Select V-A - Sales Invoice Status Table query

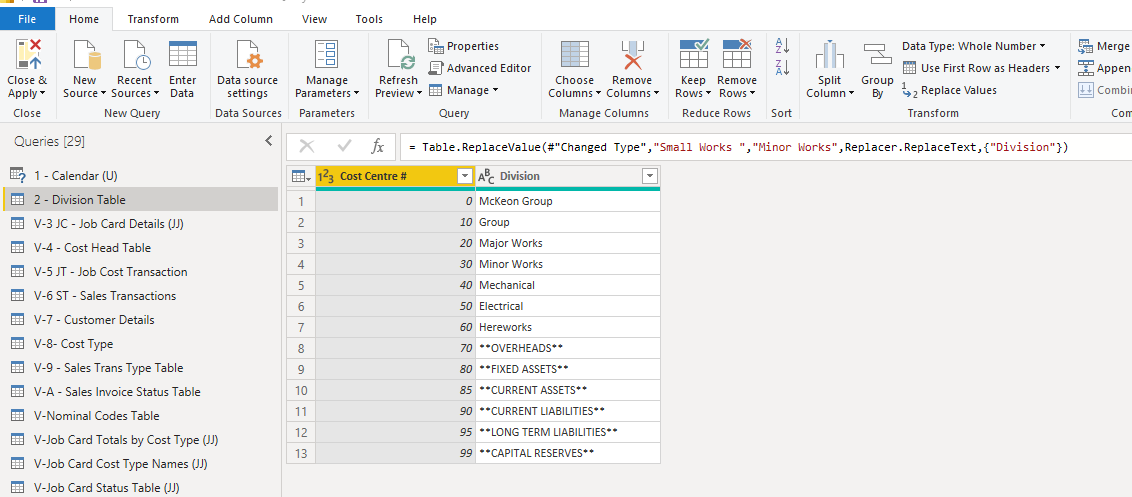click(140, 392)
